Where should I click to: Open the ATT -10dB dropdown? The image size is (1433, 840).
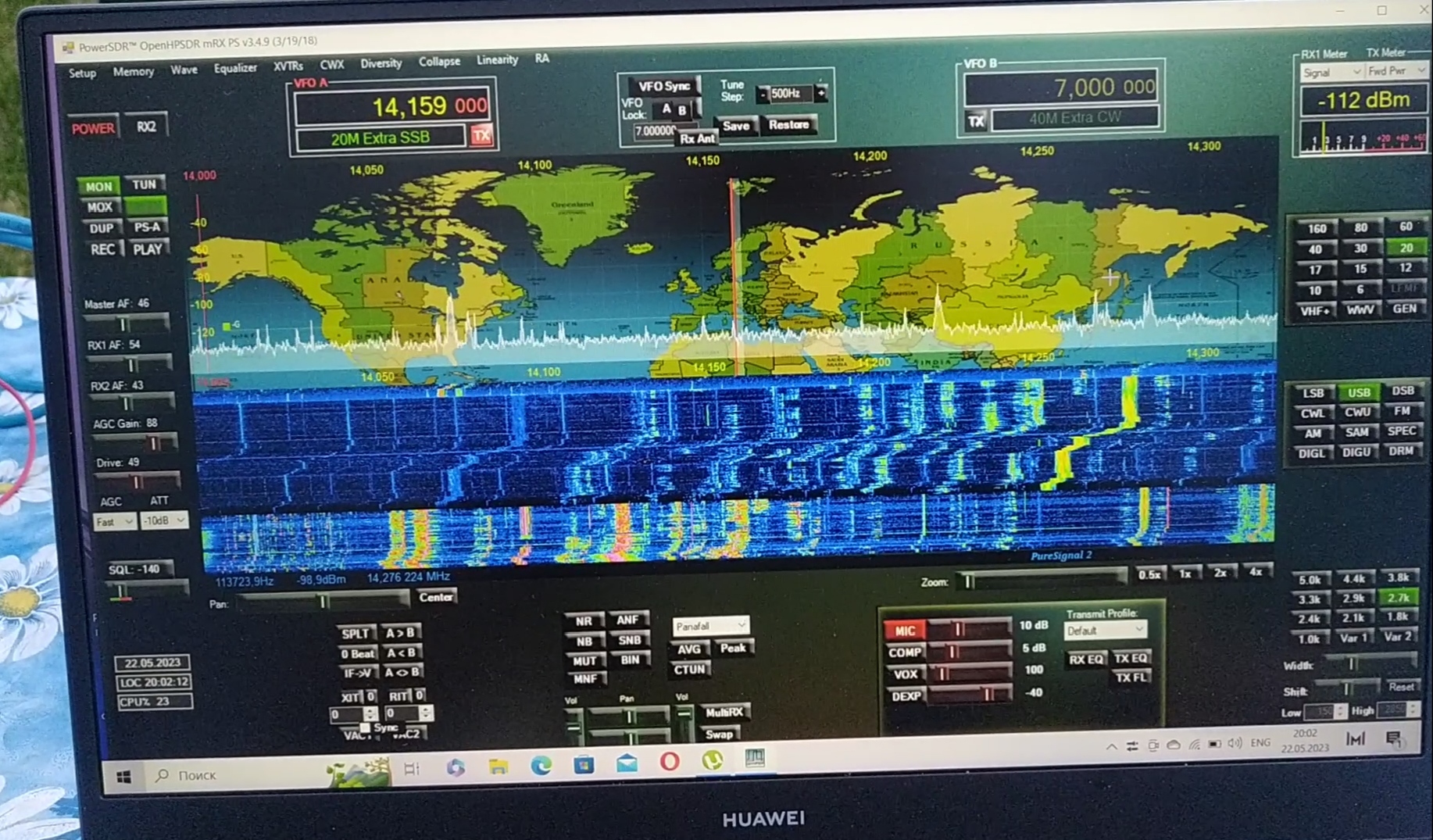click(164, 520)
